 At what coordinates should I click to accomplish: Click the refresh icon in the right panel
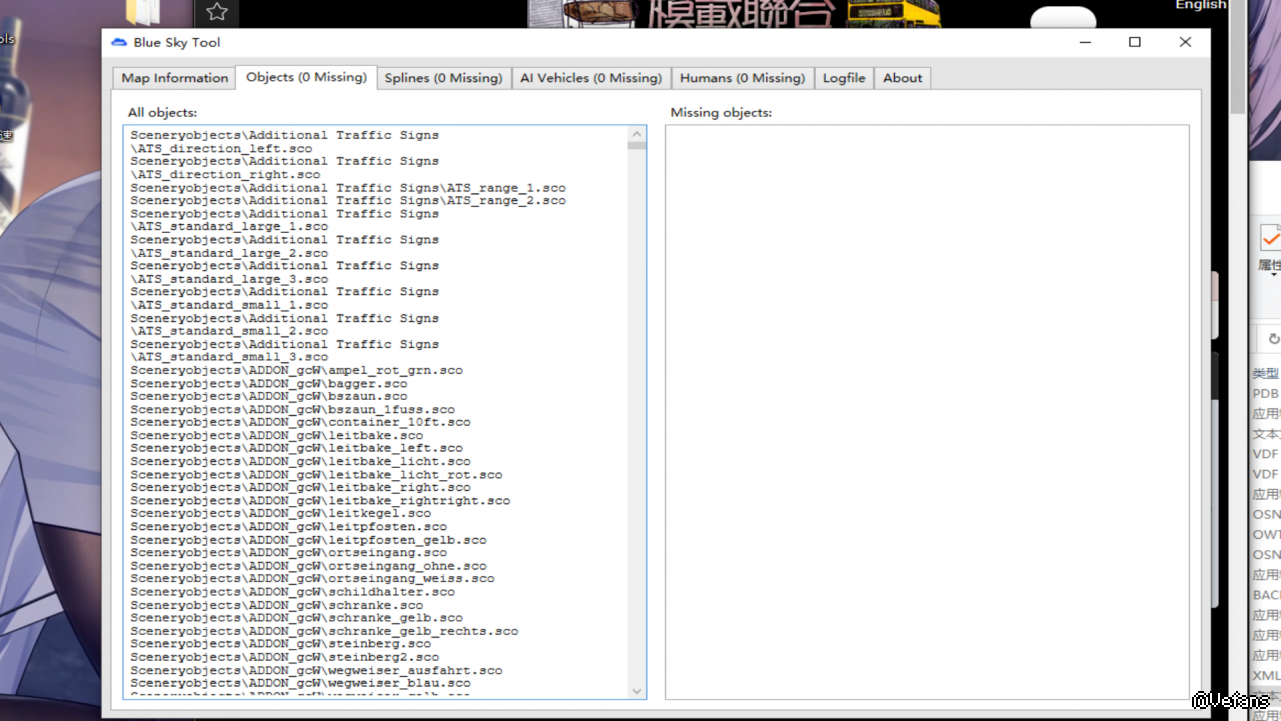[x=1273, y=339]
